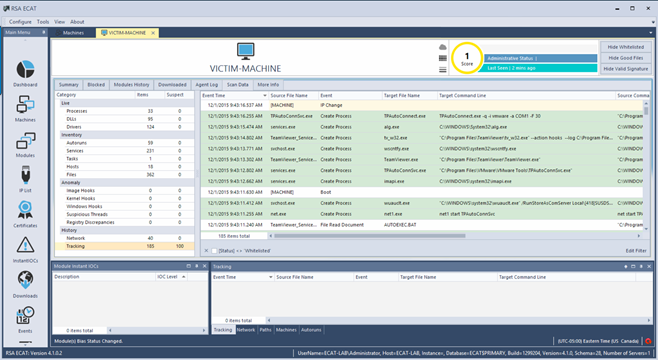Open the Modules view in sidebar
Screen dimensions: 658x360
[25, 141]
